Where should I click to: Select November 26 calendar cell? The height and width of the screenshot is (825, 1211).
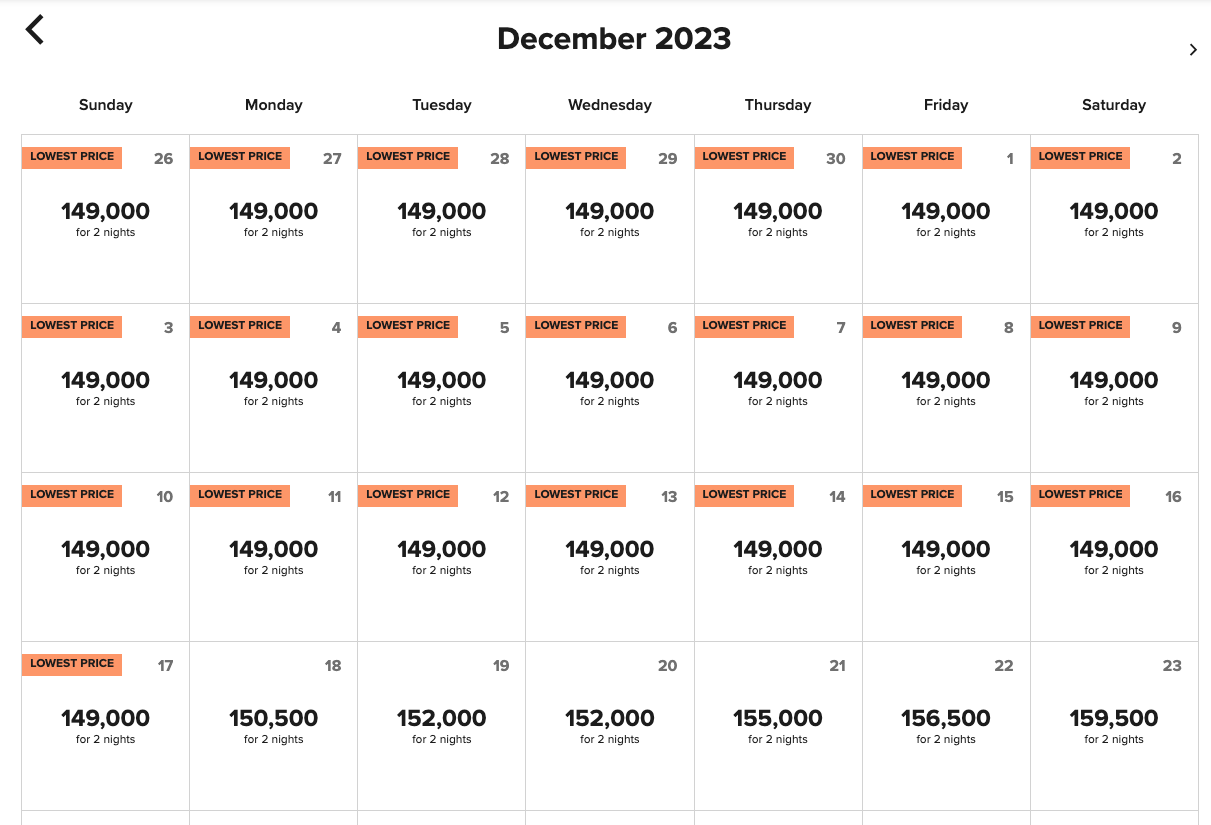pyautogui.click(x=105, y=219)
